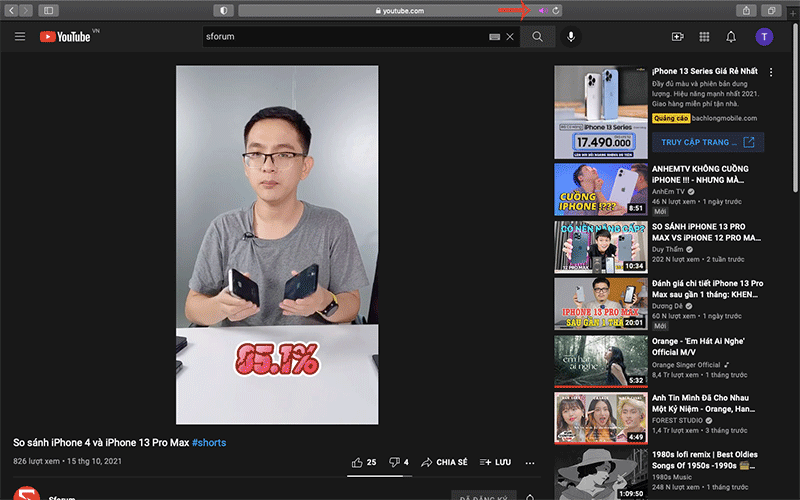Run search with magnifier button
This screenshot has height=500, width=800.
click(x=537, y=36)
